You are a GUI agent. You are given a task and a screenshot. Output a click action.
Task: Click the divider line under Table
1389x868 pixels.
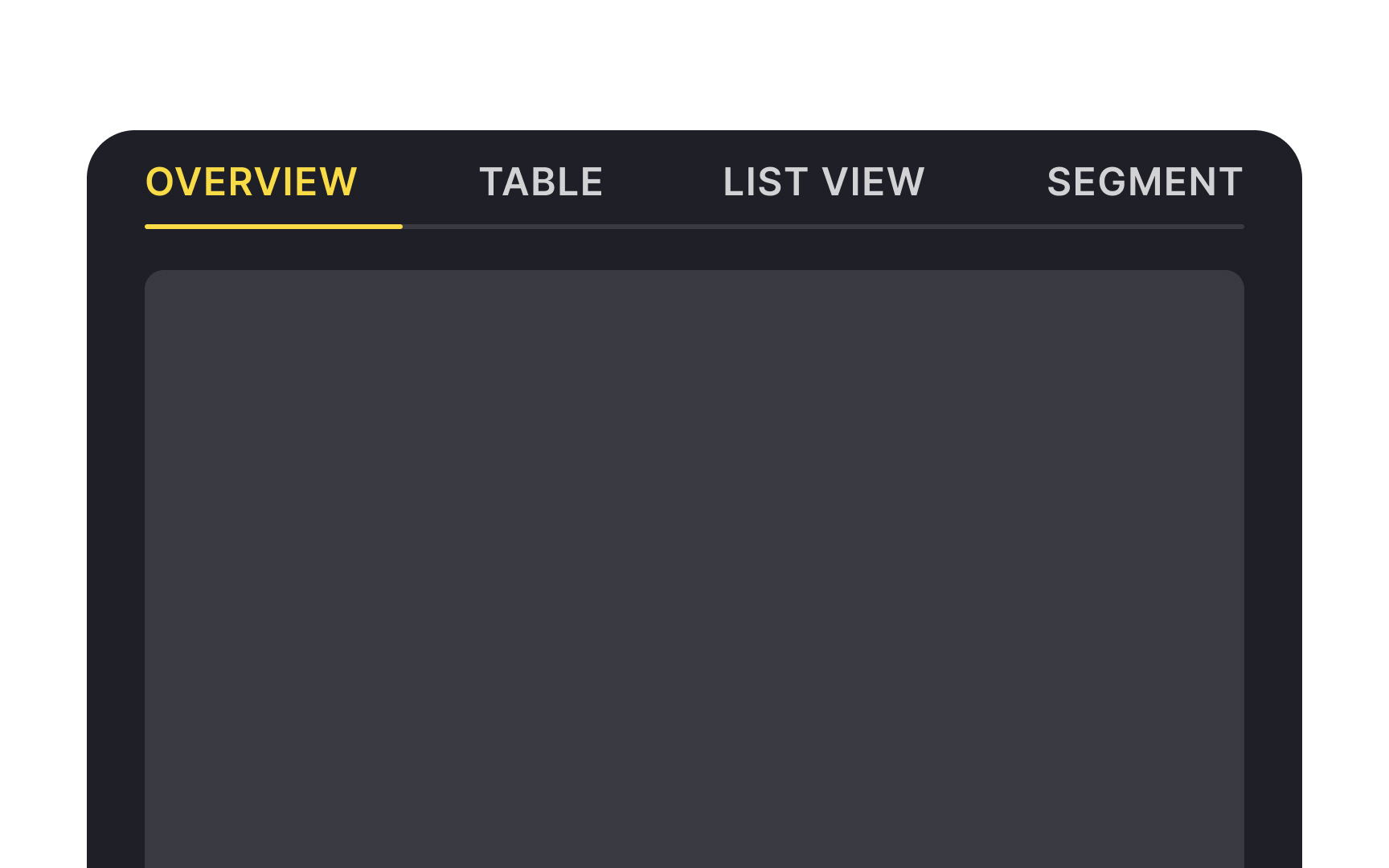click(x=541, y=227)
